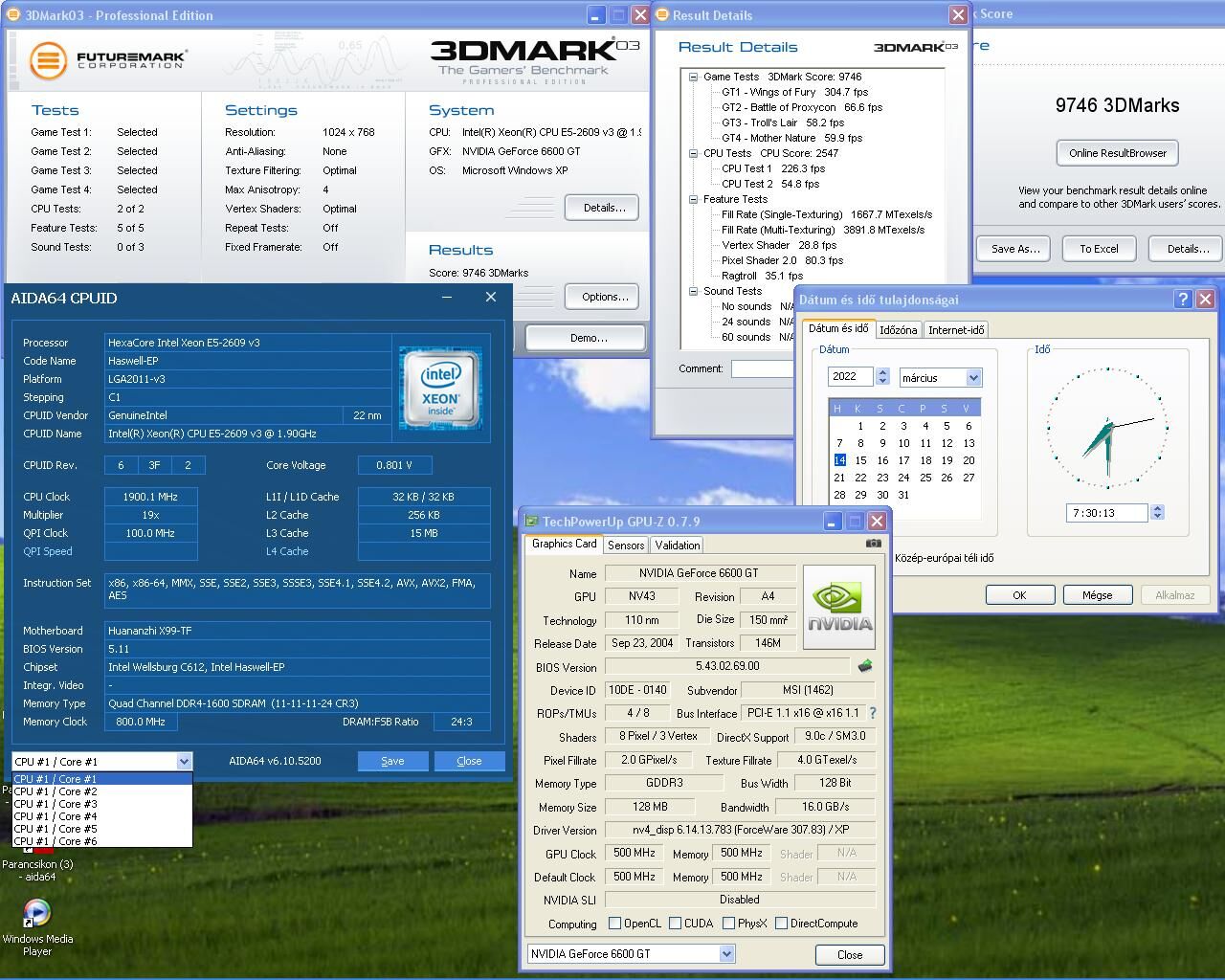The height and width of the screenshot is (980, 1225).
Task: Confirm the date dialog with OK
Action: pyautogui.click(x=1019, y=595)
